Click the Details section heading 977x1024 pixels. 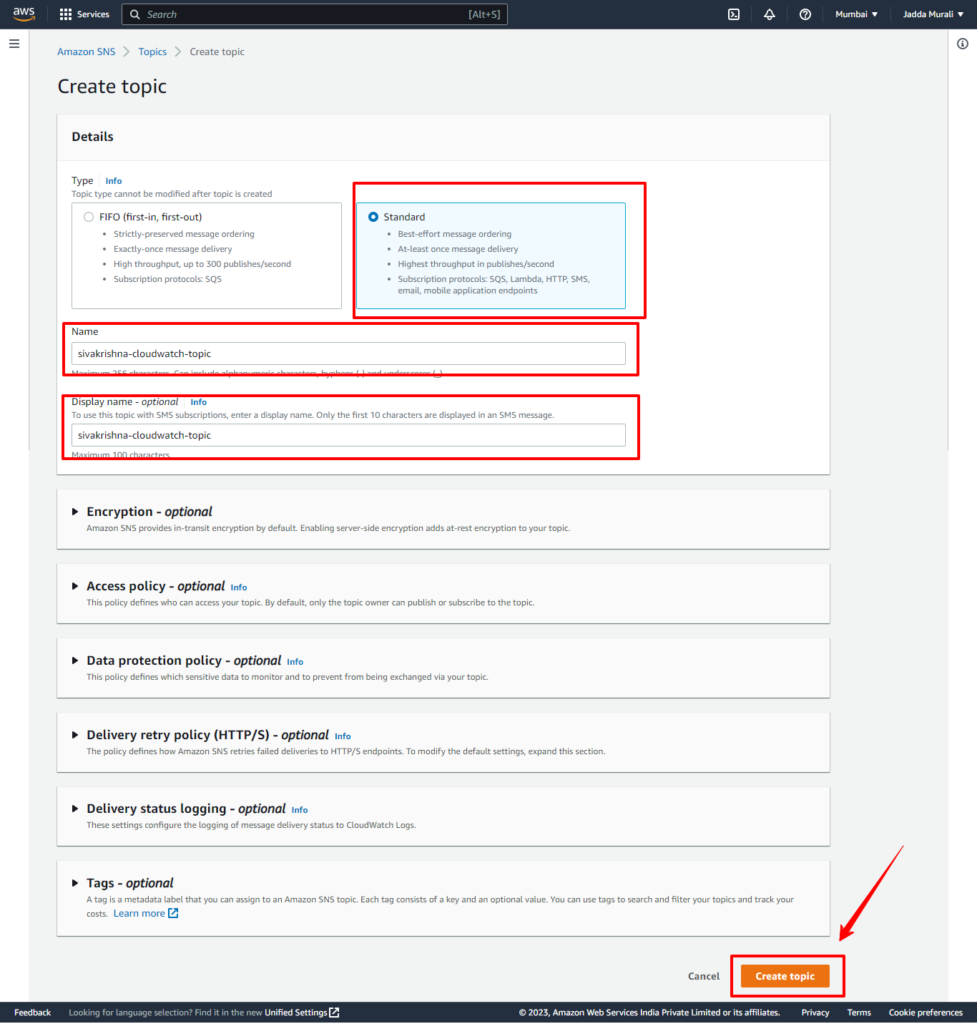pyautogui.click(x=93, y=136)
